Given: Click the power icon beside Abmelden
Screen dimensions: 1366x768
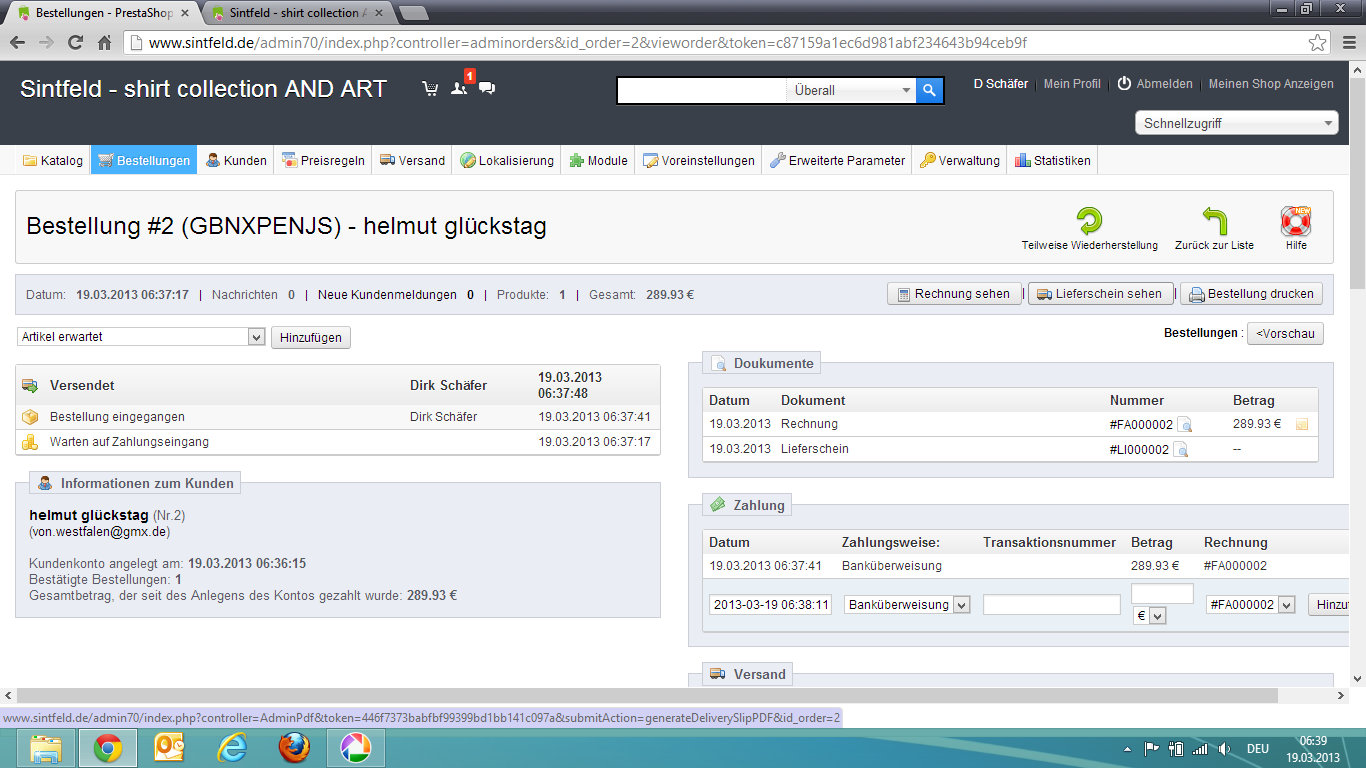Looking at the screenshot, I should tap(1124, 84).
